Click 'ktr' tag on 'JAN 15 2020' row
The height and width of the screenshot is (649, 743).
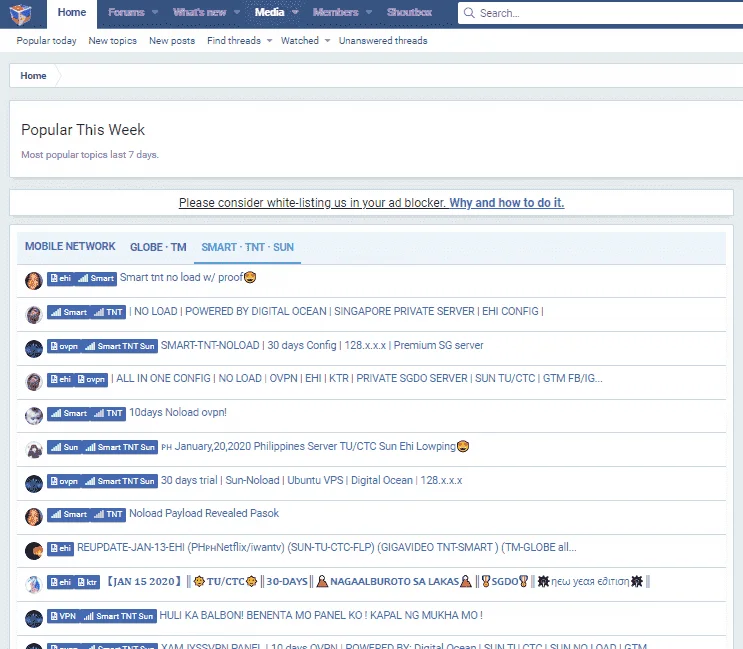click(x=87, y=582)
